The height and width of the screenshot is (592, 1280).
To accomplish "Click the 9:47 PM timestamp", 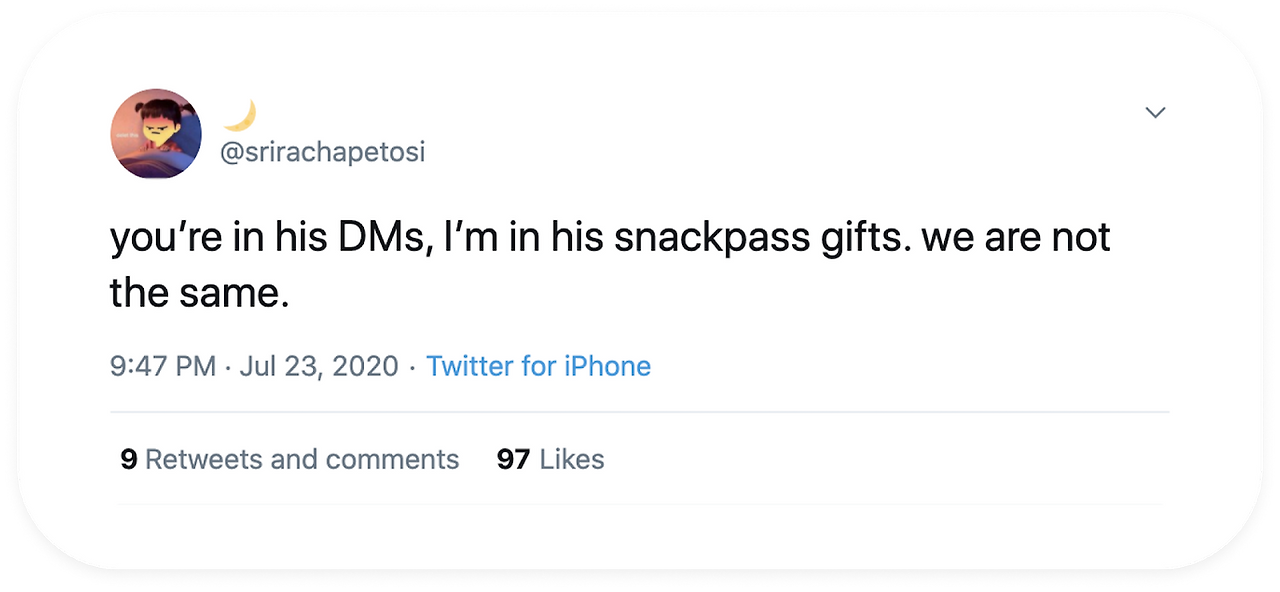I will (x=163, y=366).
